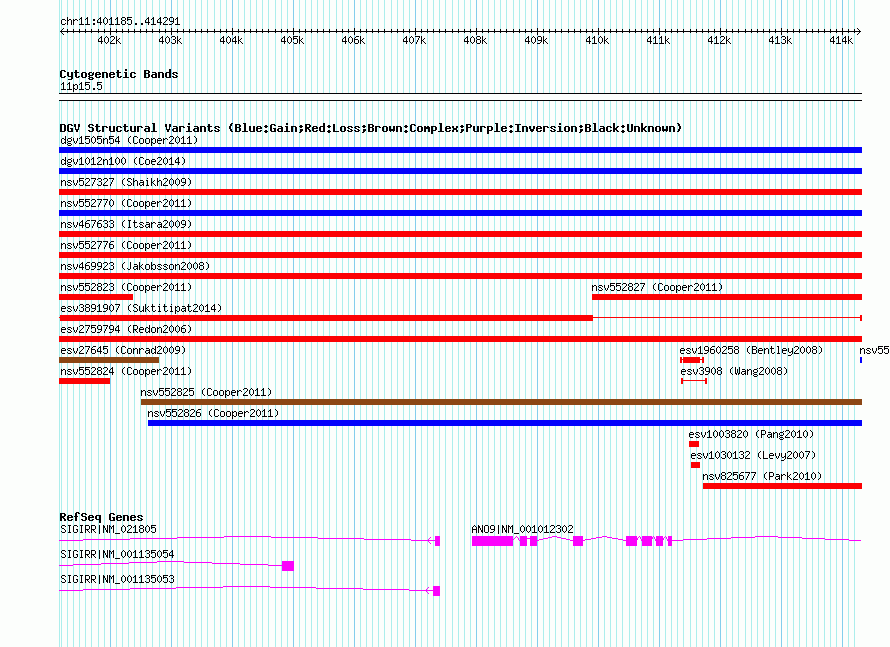Click nsv469923 (Jakobsson2008) label
890x647 pixels.
[135, 266]
